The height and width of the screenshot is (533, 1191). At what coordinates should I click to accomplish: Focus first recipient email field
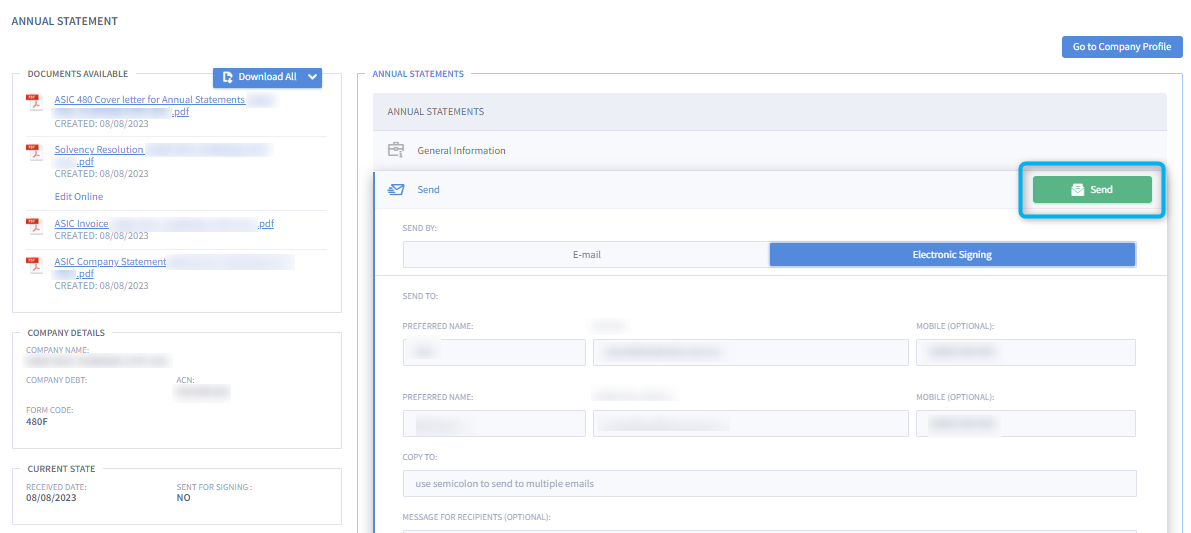(750, 352)
